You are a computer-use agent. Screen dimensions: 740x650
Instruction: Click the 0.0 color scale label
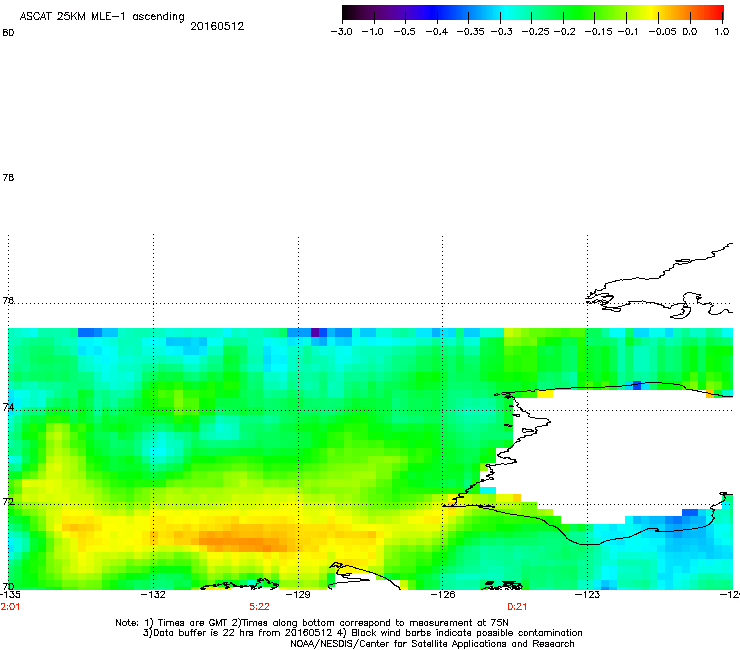(690, 32)
